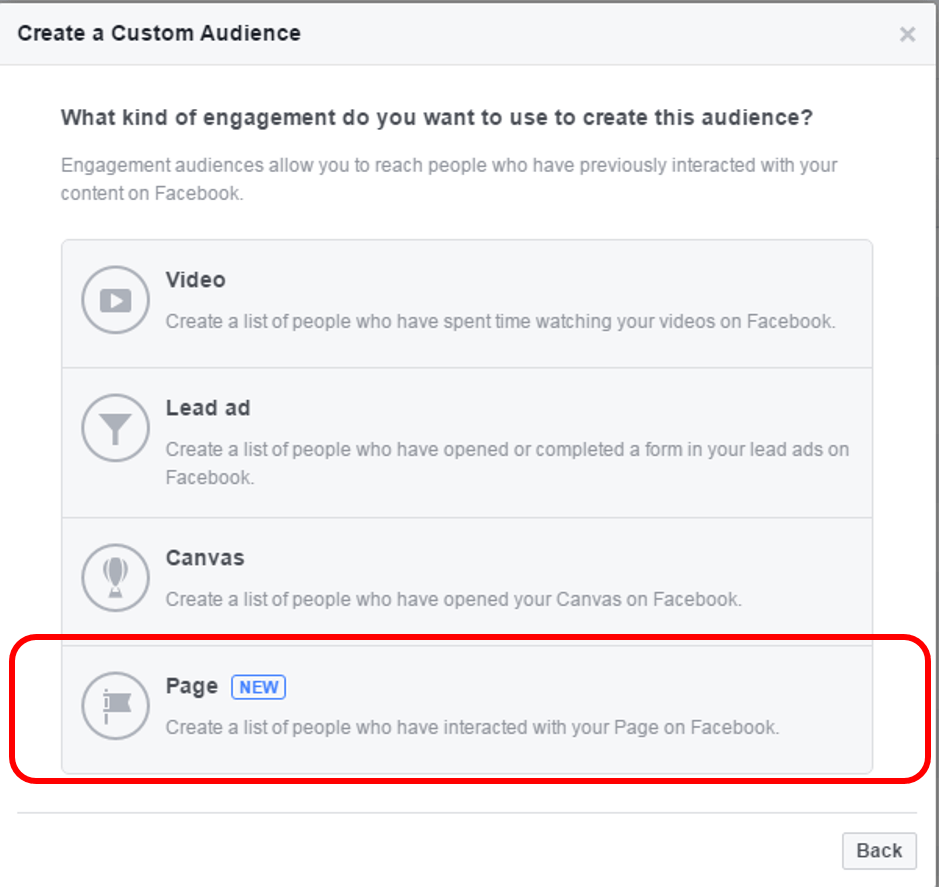Click the Lead ad description about forms

tap(507, 463)
